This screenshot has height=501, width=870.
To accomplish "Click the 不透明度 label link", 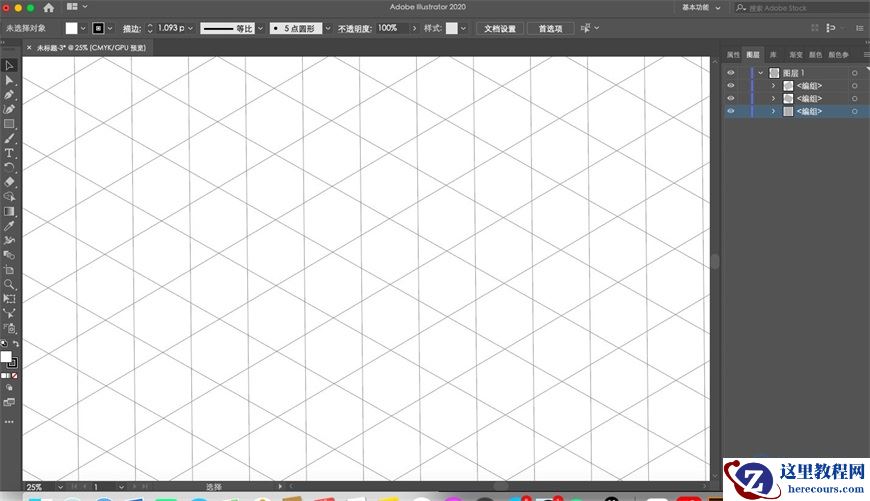I will click(354, 28).
